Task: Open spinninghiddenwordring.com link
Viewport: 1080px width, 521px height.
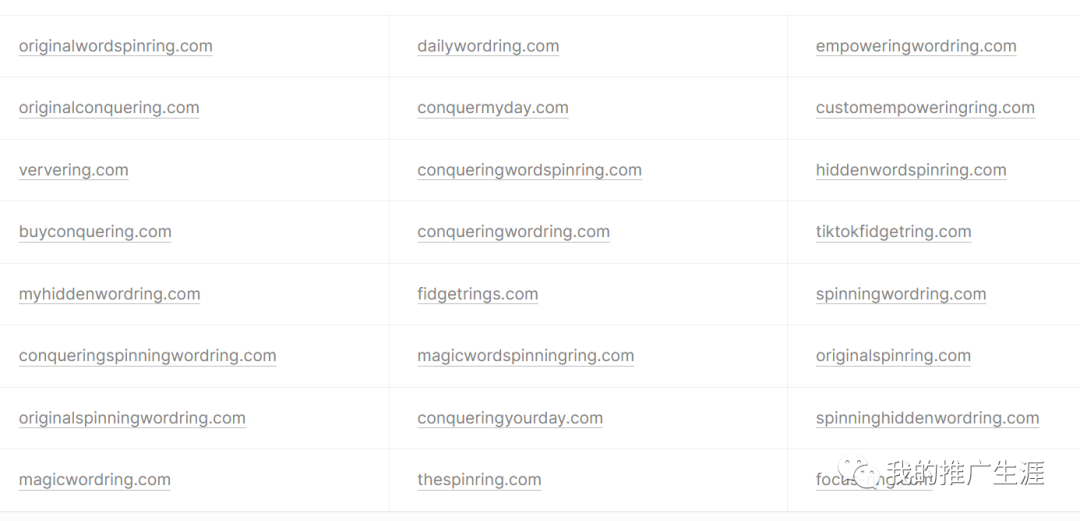Action: [x=927, y=418]
